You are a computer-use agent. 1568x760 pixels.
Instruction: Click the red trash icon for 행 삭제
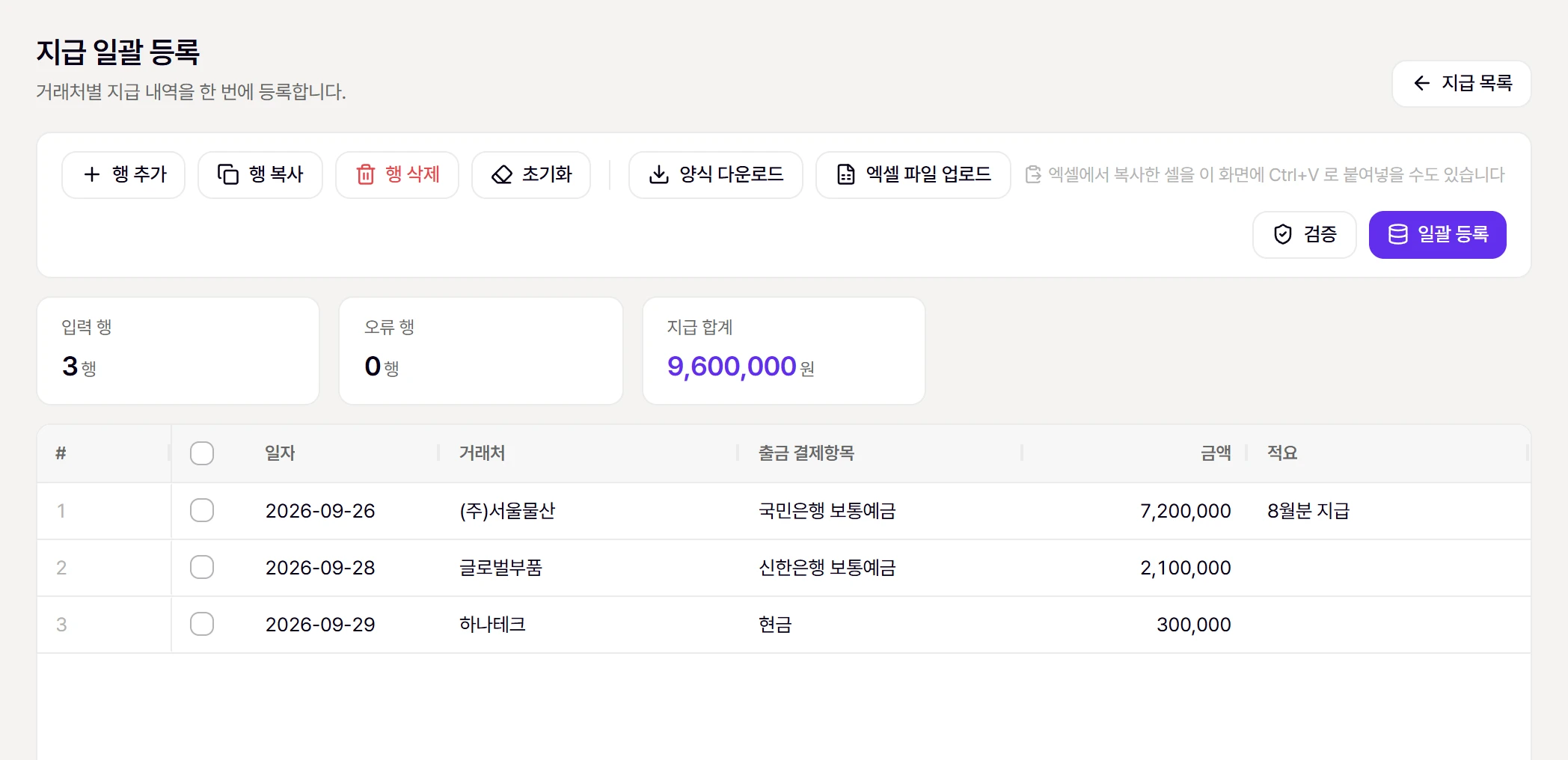(x=365, y=174)
